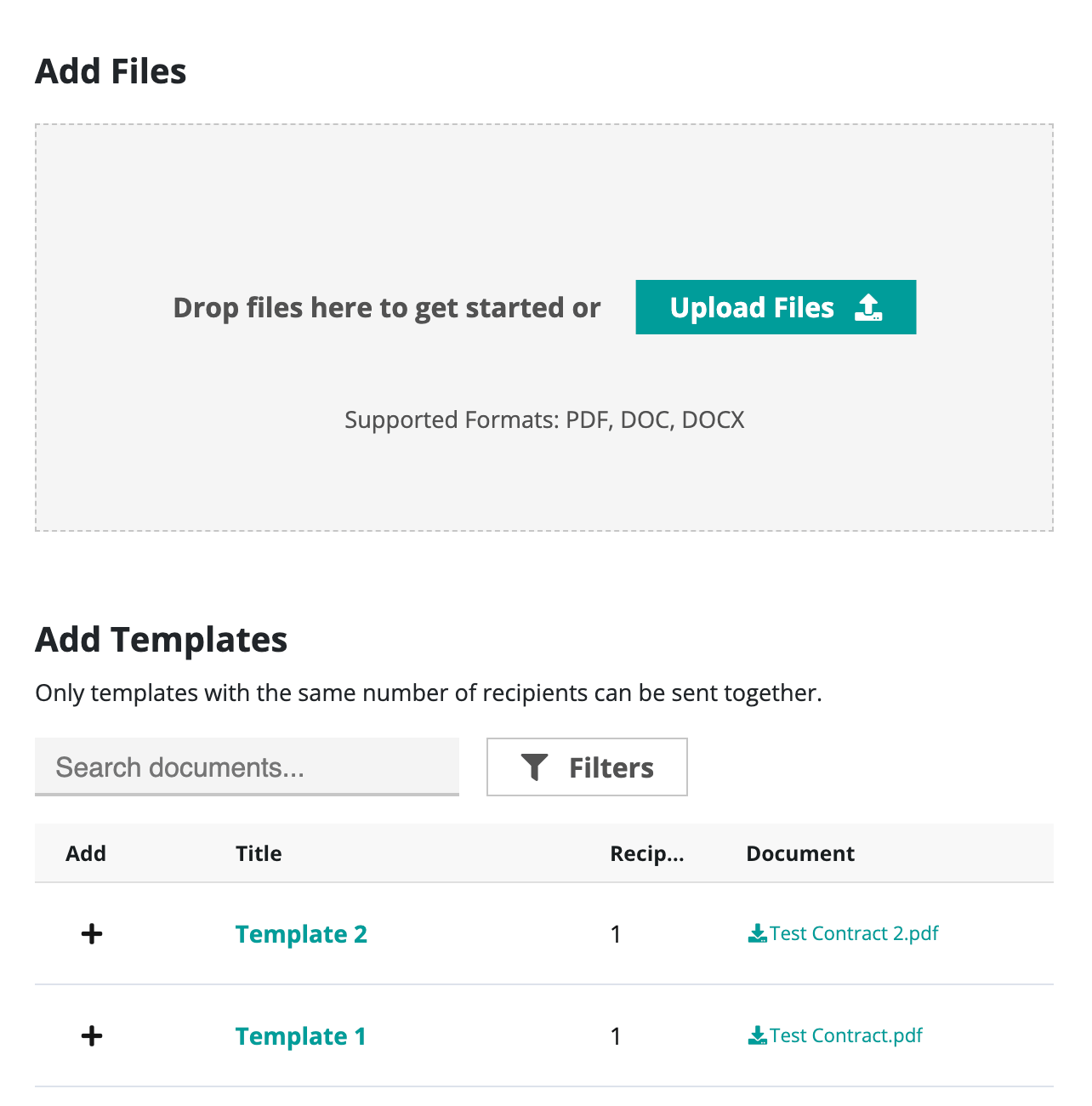The width and height of the screenshot is (1092, 1106).
Task: Select the Title column header
Action: [259, 852]
